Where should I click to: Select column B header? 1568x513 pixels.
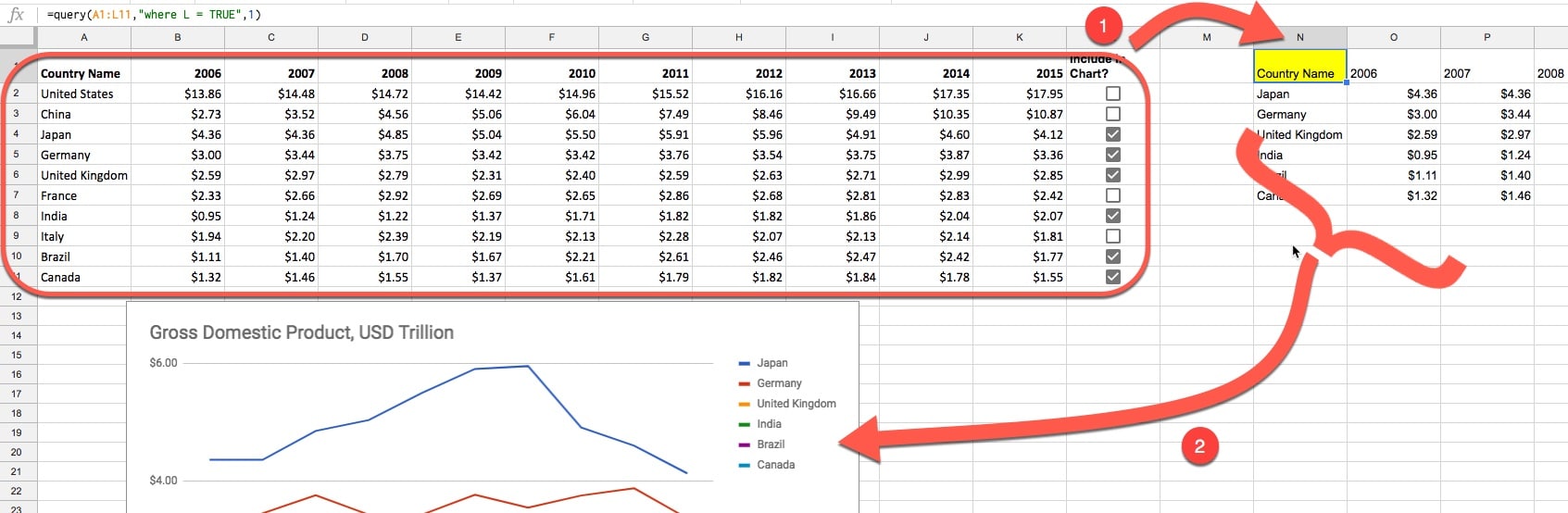click(178, 37)
